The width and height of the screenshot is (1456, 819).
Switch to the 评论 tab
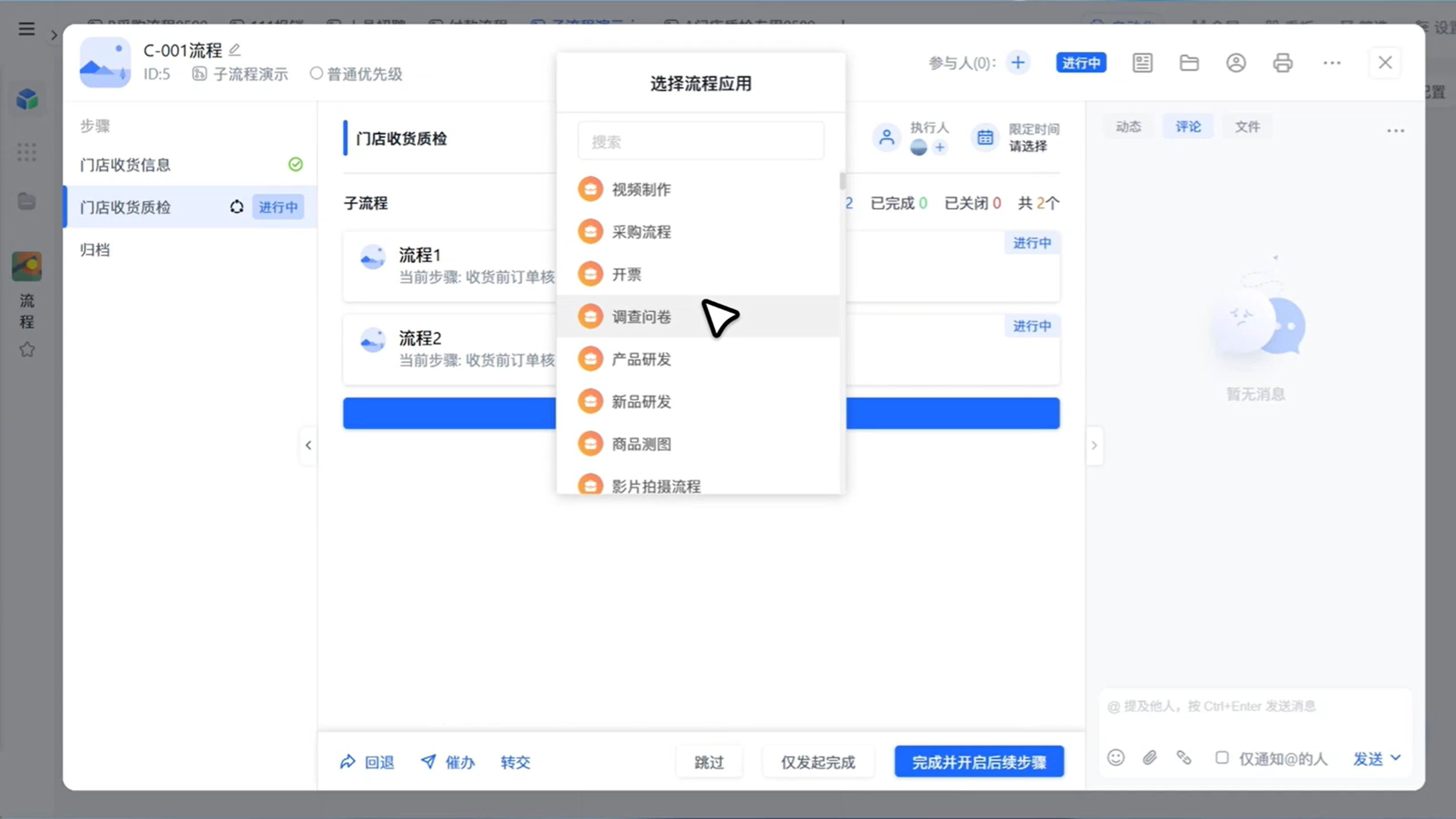[1188, 126]
